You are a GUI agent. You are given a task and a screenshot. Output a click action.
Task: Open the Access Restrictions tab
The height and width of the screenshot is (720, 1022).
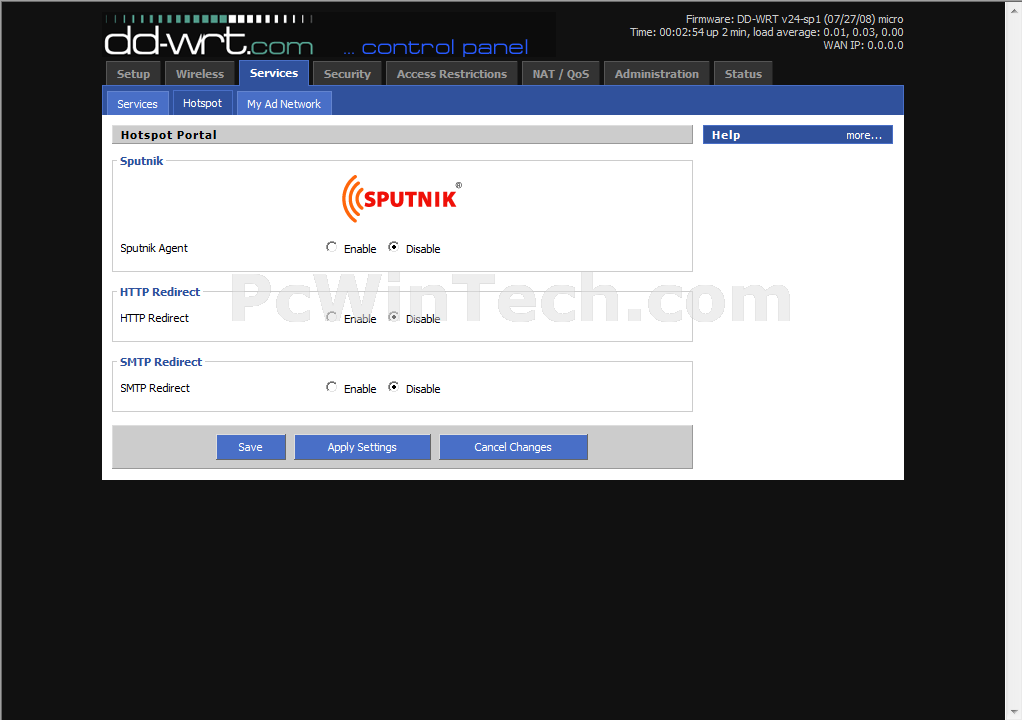[x=452, y=74]
